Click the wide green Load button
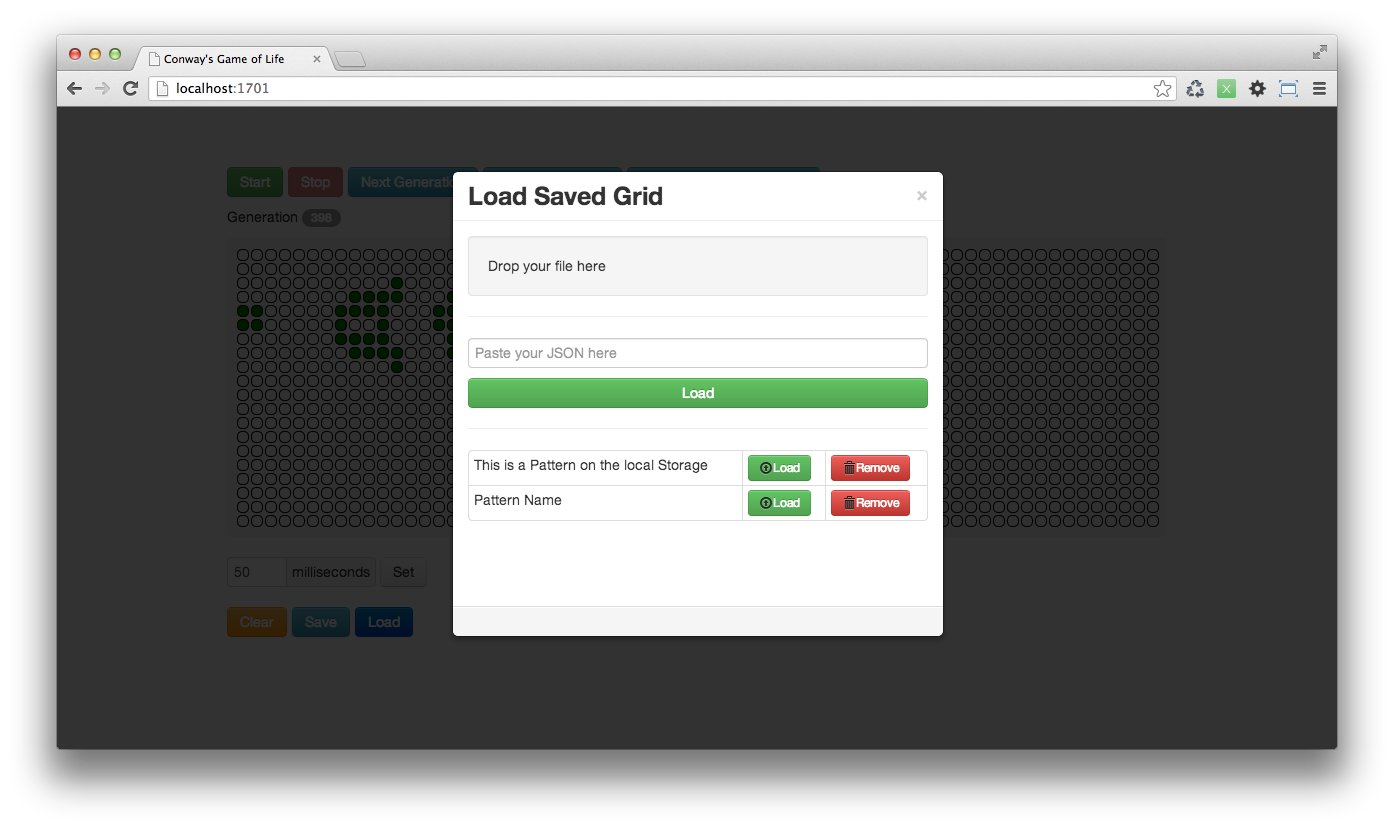This screenshot has height=828, width=1394. coord(698,393)
